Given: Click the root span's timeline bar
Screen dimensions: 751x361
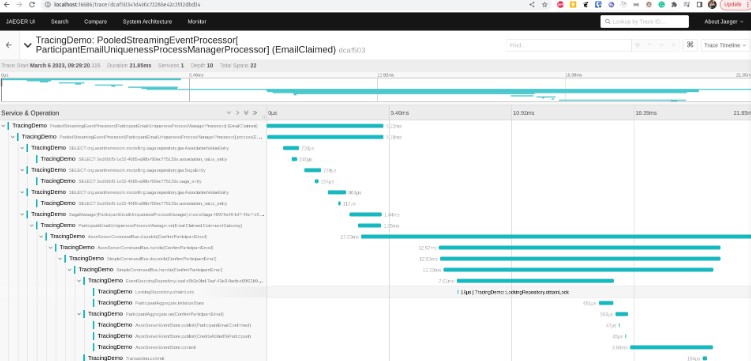Looking at the screenshot, I should point(325,126).
